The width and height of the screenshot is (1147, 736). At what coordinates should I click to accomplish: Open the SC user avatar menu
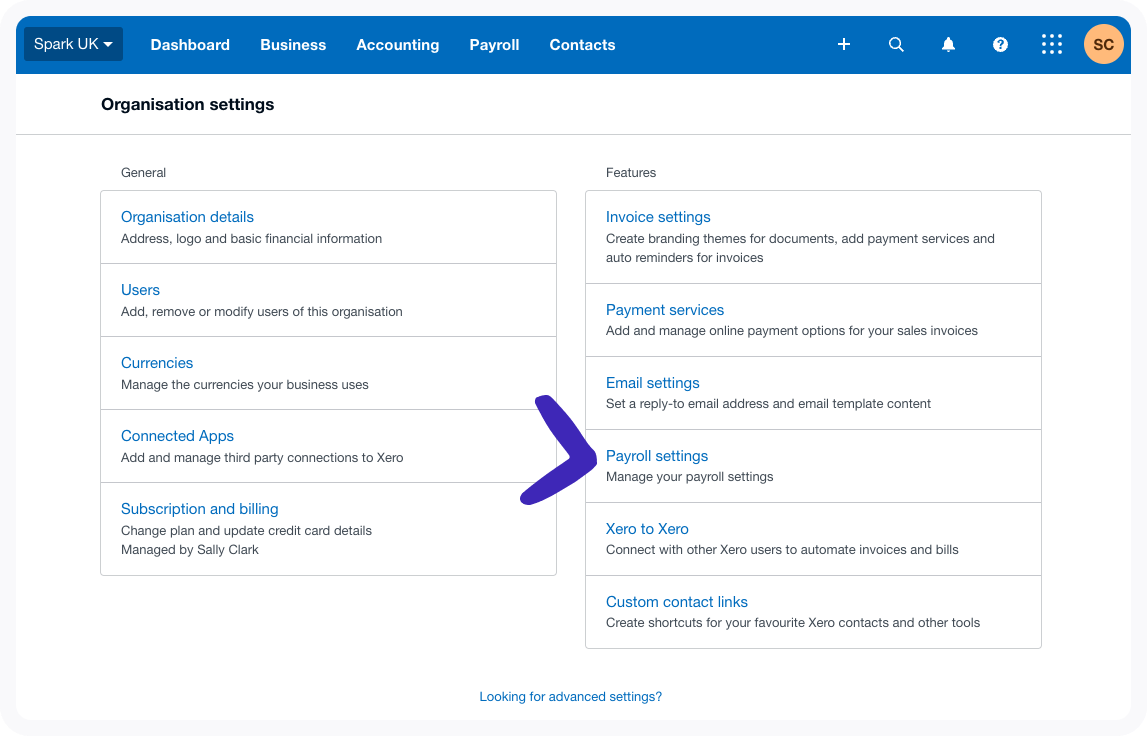[1103, 45]
